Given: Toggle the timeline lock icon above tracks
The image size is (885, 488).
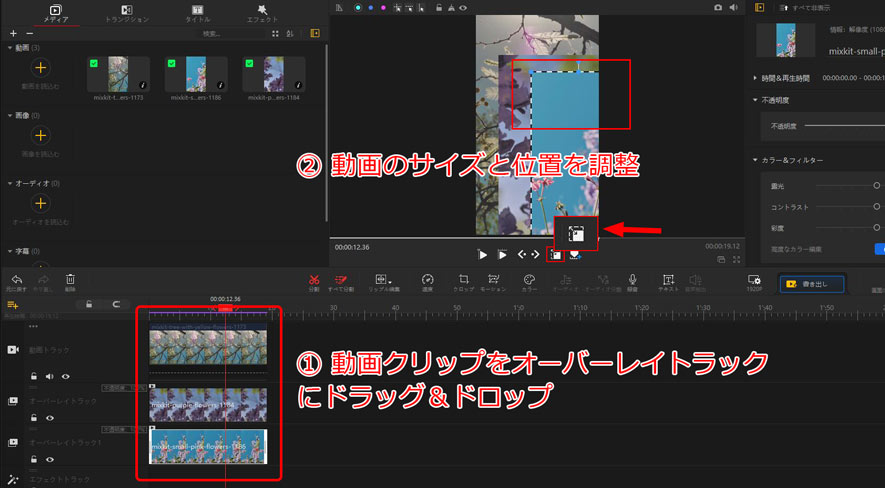Looking at the screenshot, I should coord(89,304).
